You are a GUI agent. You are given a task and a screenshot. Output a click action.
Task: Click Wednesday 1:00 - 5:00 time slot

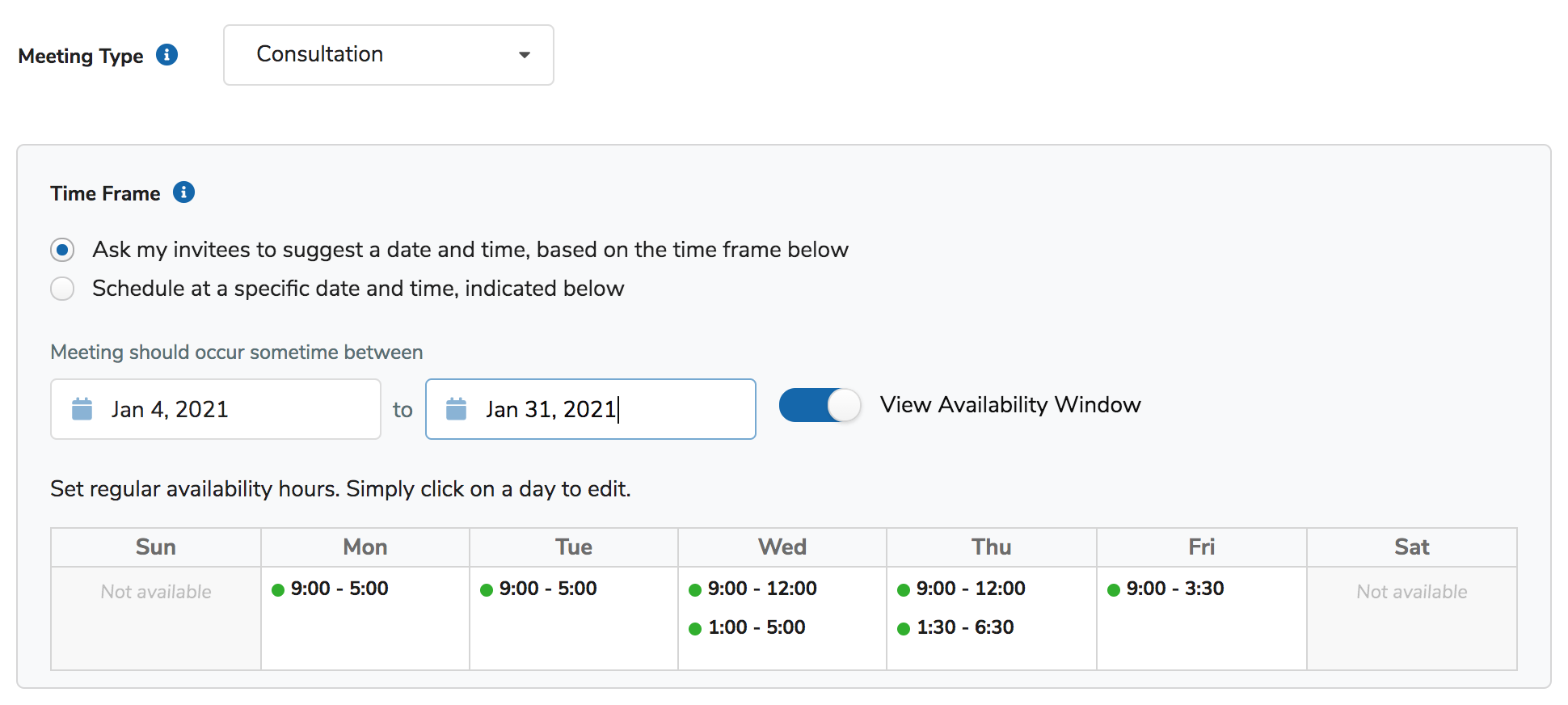click(756, 627)
